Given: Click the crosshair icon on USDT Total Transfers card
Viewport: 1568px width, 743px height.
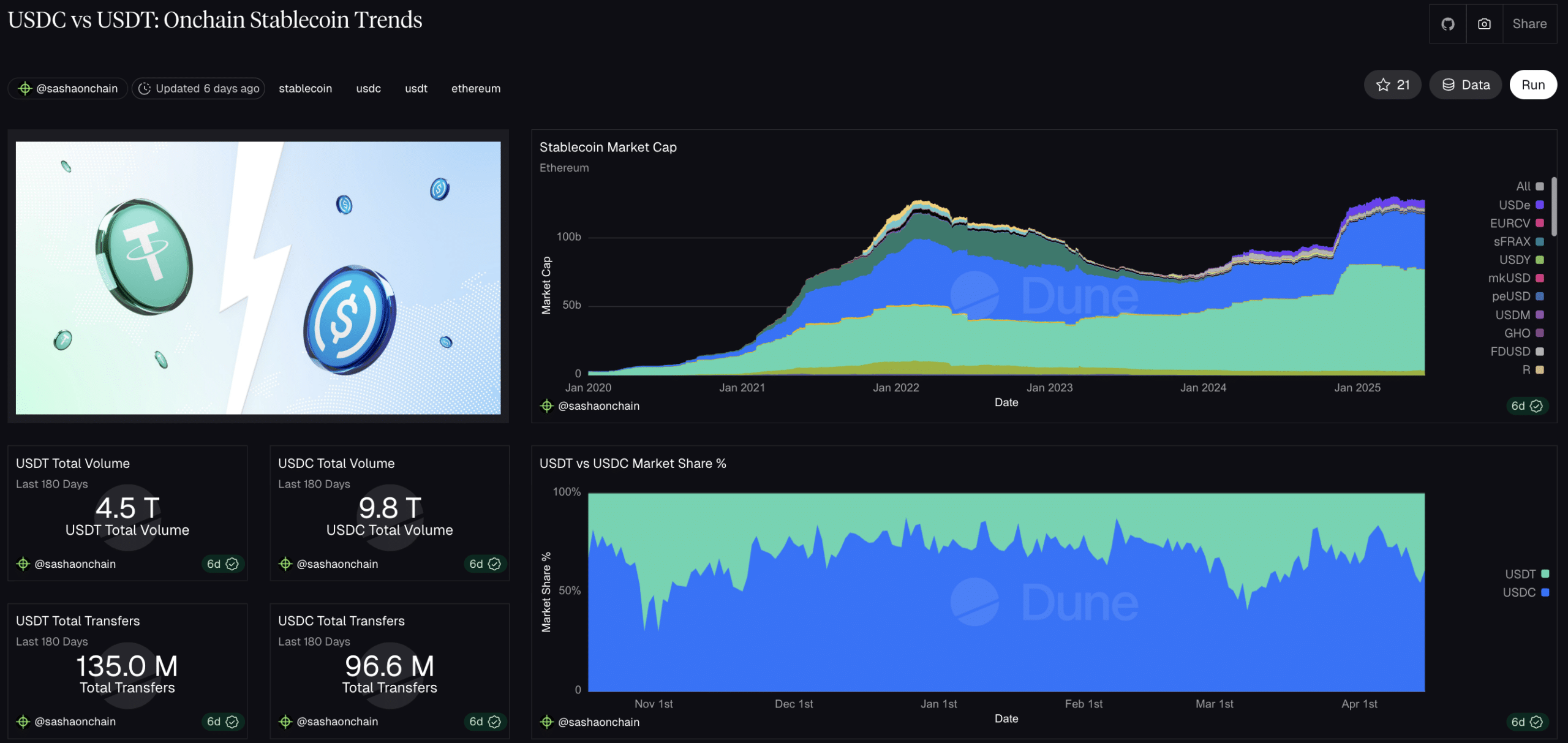Looking at the screenshot, I should coord(24,722).
